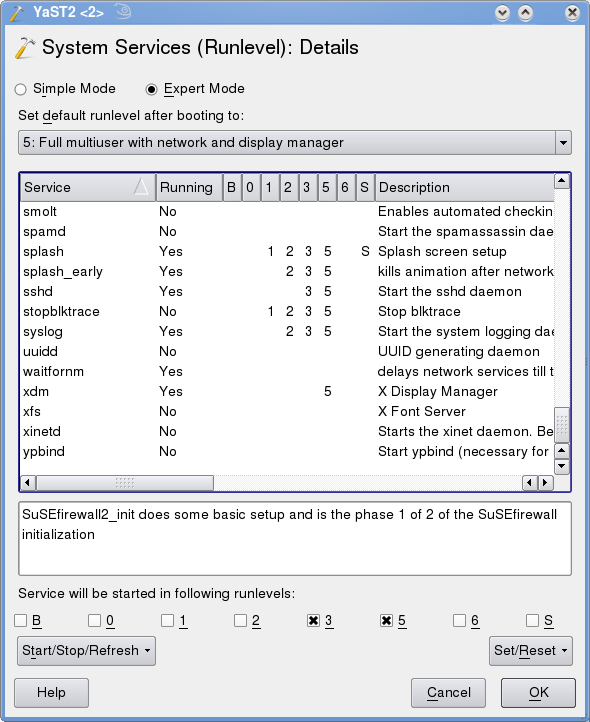This screenshot has height=722, width=590.
Task: Open the Set/Reset menu button
Action: [531, 651]
